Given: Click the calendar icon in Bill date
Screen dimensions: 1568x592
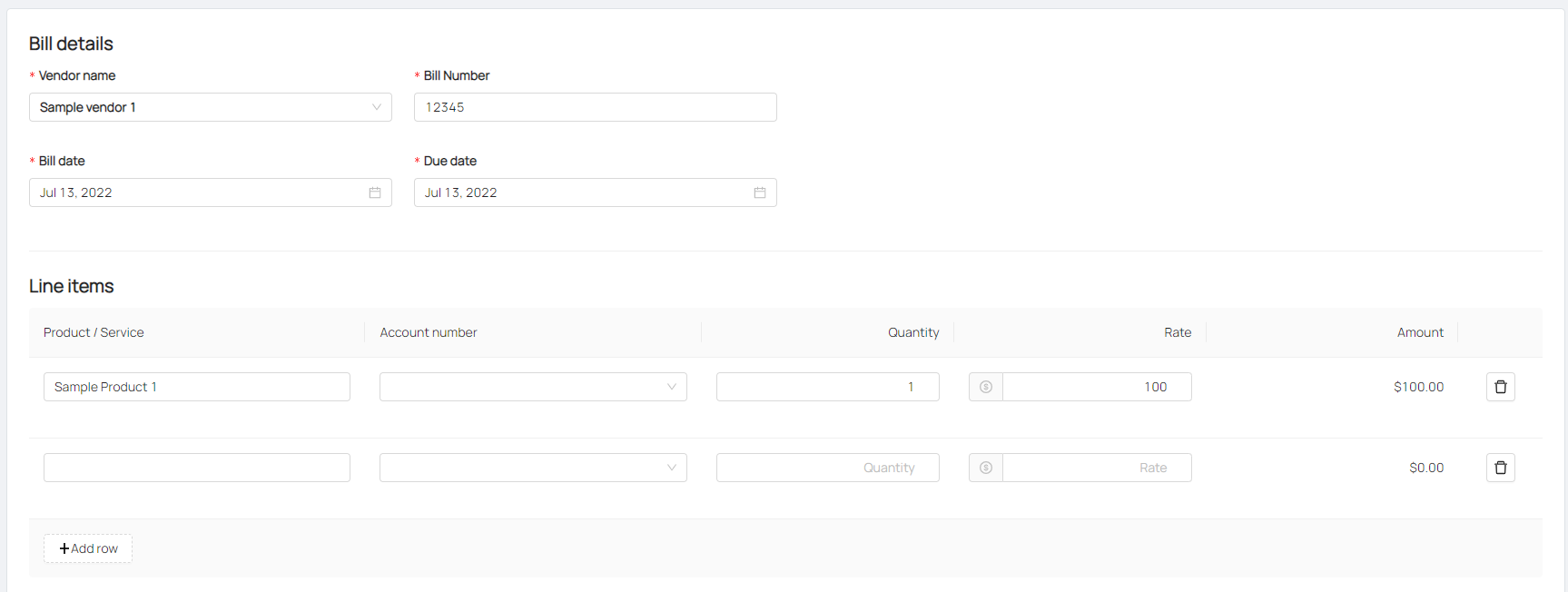Looking at the screenshot, I should coord(374,192).
